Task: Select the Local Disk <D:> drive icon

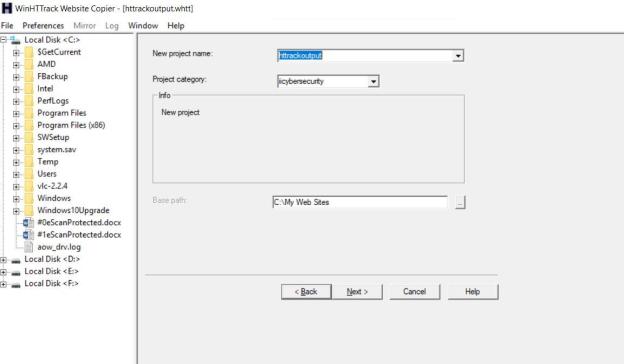Action: [x=16, y=260]
